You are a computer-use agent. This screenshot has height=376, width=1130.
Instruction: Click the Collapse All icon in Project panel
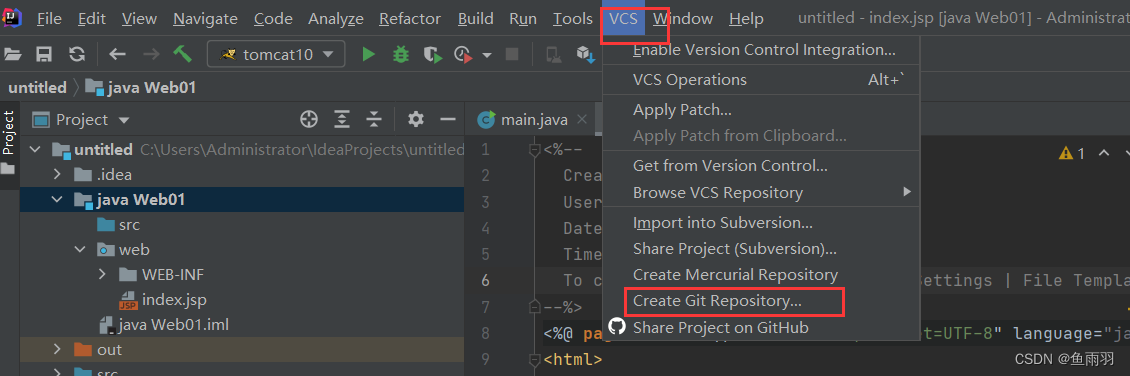[x=373, y=120]
